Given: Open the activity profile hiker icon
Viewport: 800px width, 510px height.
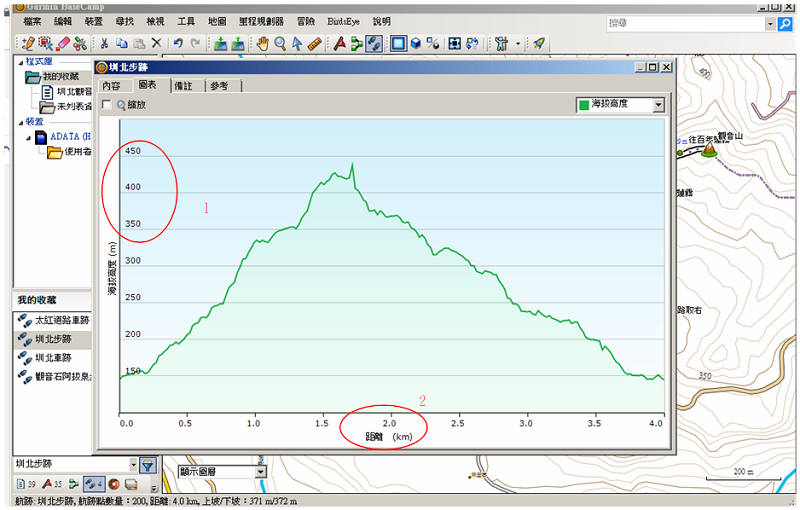Looking at the screenshot, I should click(x=502, y=44).
